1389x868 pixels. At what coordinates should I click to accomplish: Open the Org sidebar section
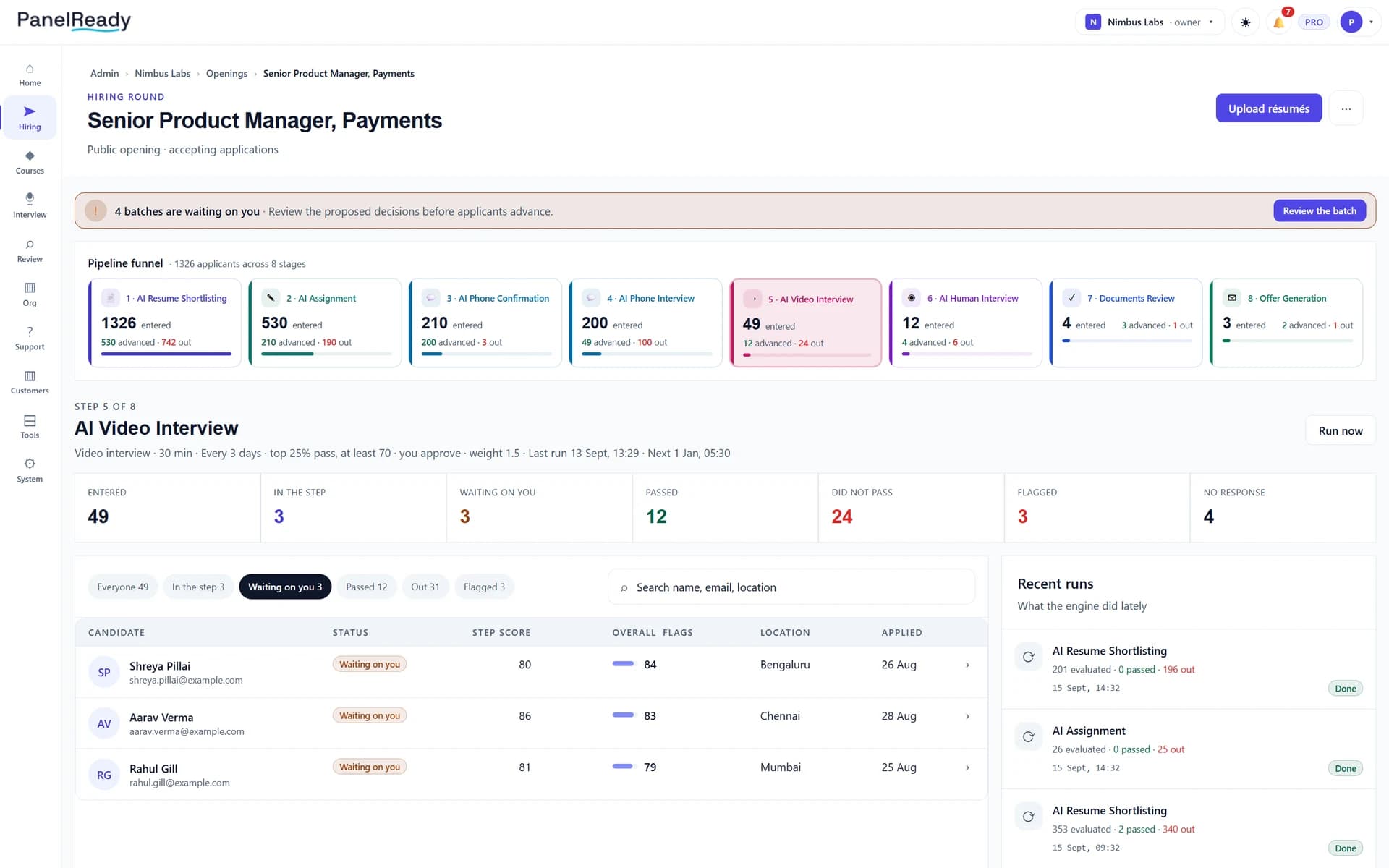pyautogui.click(x=30, y=294)
